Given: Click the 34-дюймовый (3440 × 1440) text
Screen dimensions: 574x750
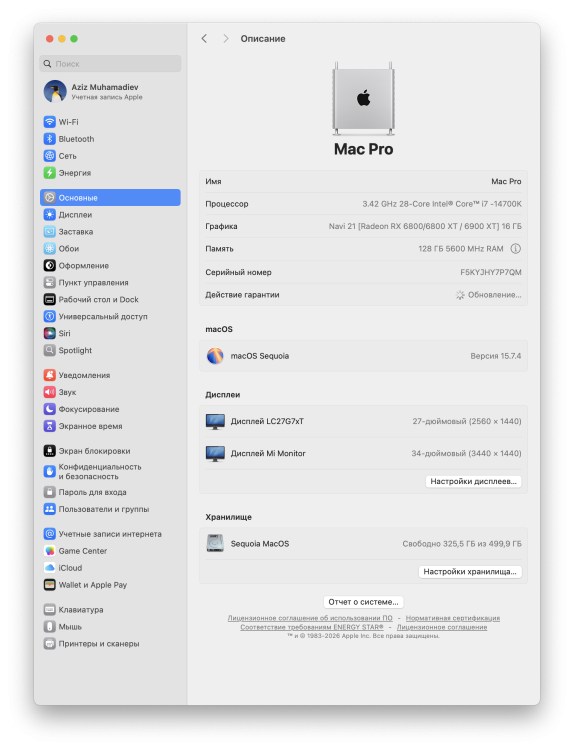Looking at the screenshot, I should tap(466, 453).
